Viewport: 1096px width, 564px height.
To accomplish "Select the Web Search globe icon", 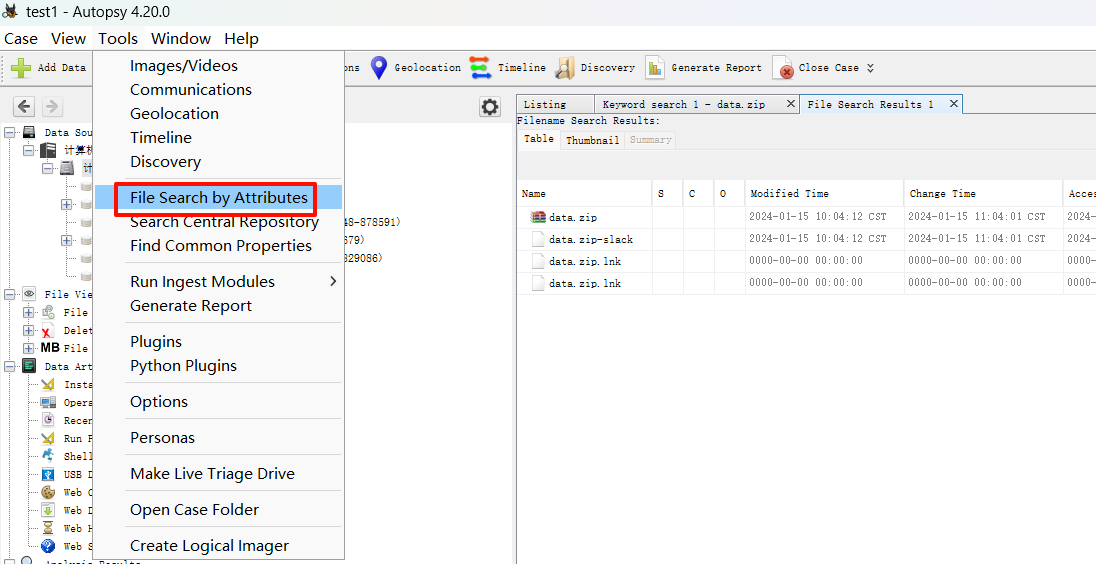I will point(48,546).
